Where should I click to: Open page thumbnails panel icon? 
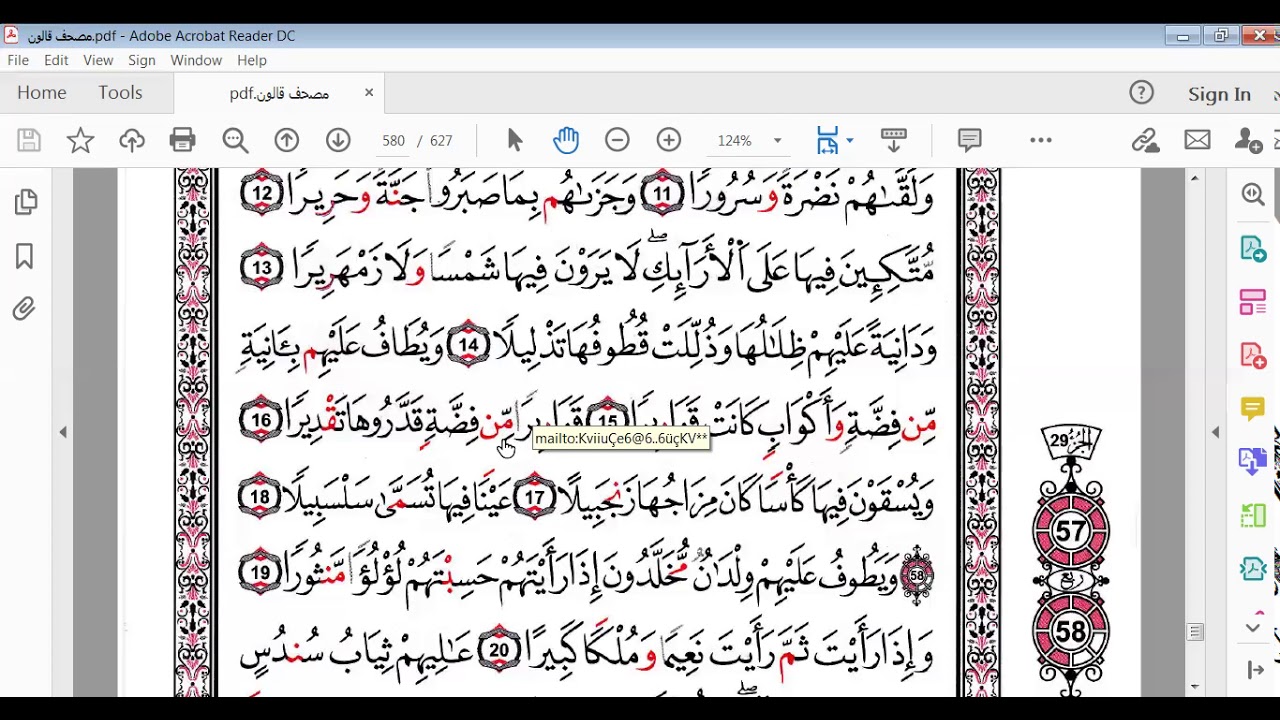(26, 203)
